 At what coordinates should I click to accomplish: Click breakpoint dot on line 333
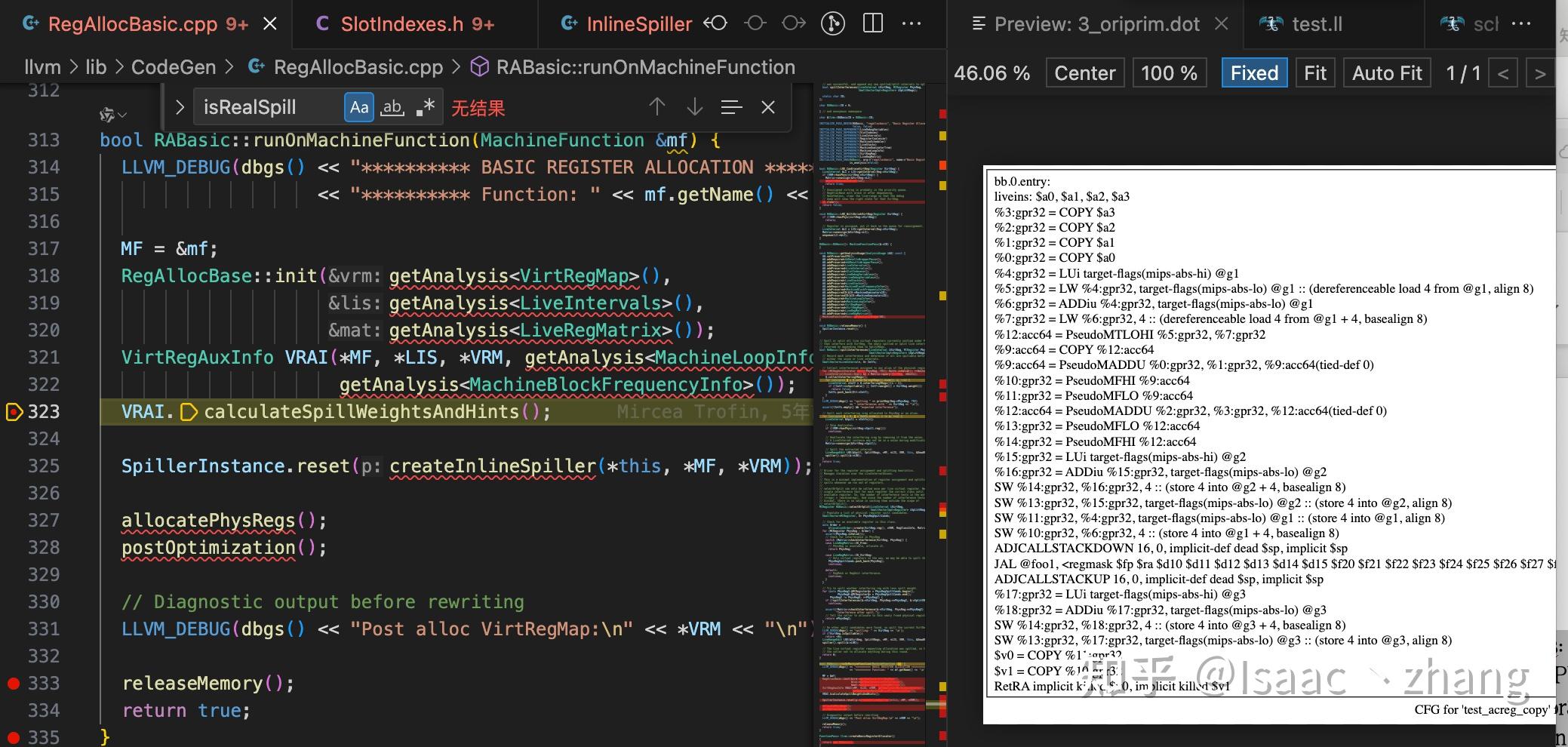click(13, 684)
